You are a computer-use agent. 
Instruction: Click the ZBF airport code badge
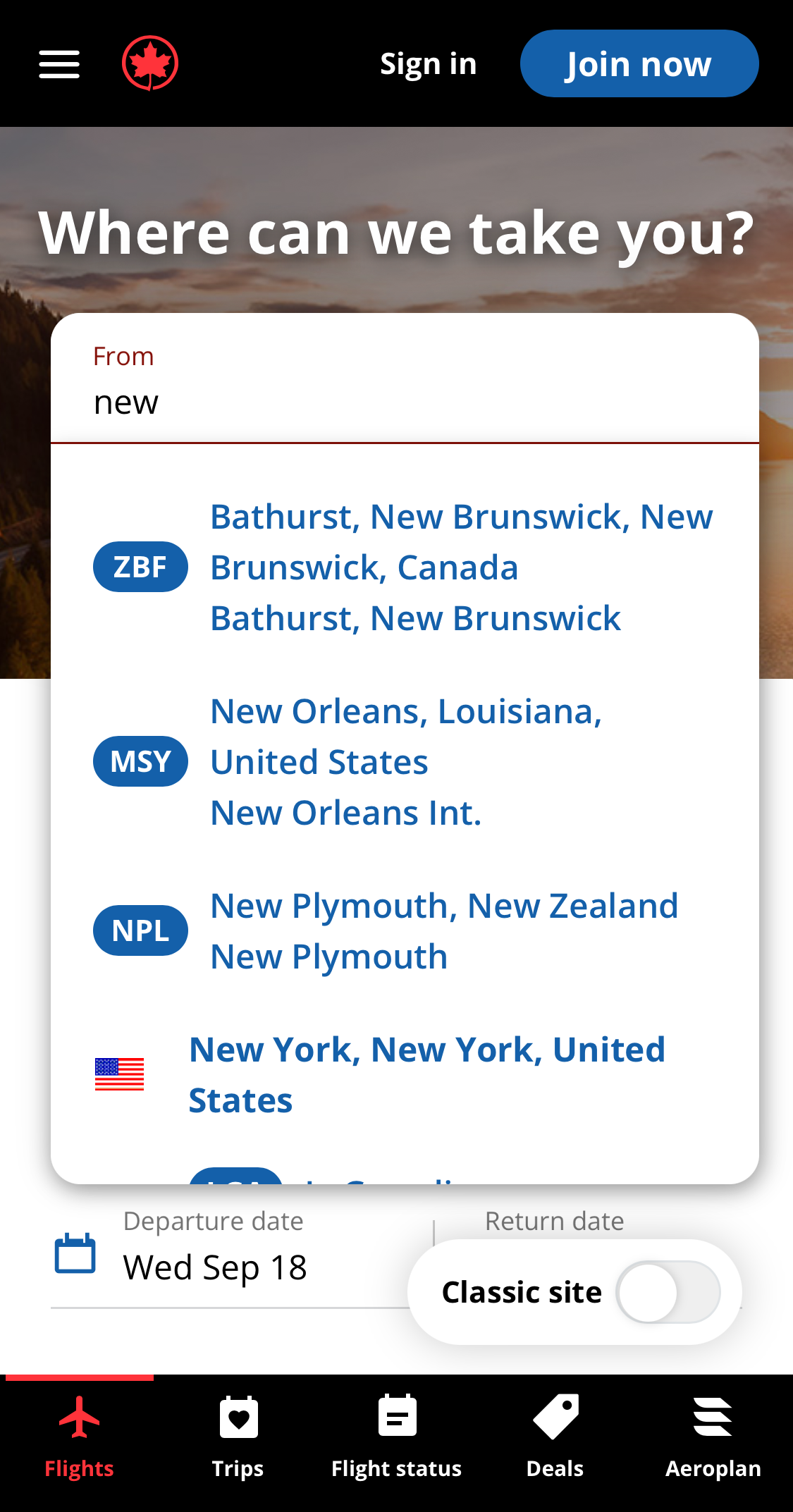tap(140, 566)
